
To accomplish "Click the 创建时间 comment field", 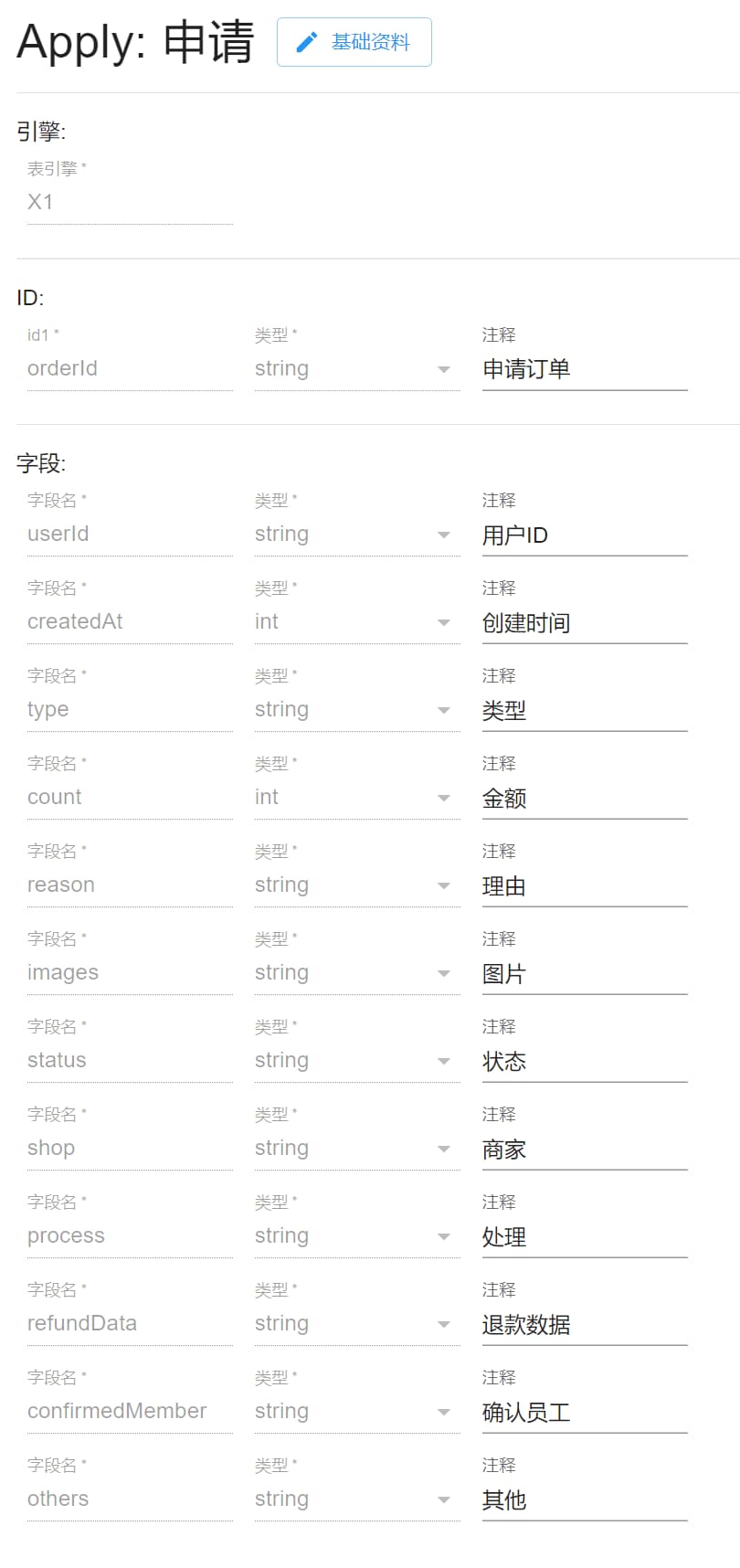I will point(585,622).
